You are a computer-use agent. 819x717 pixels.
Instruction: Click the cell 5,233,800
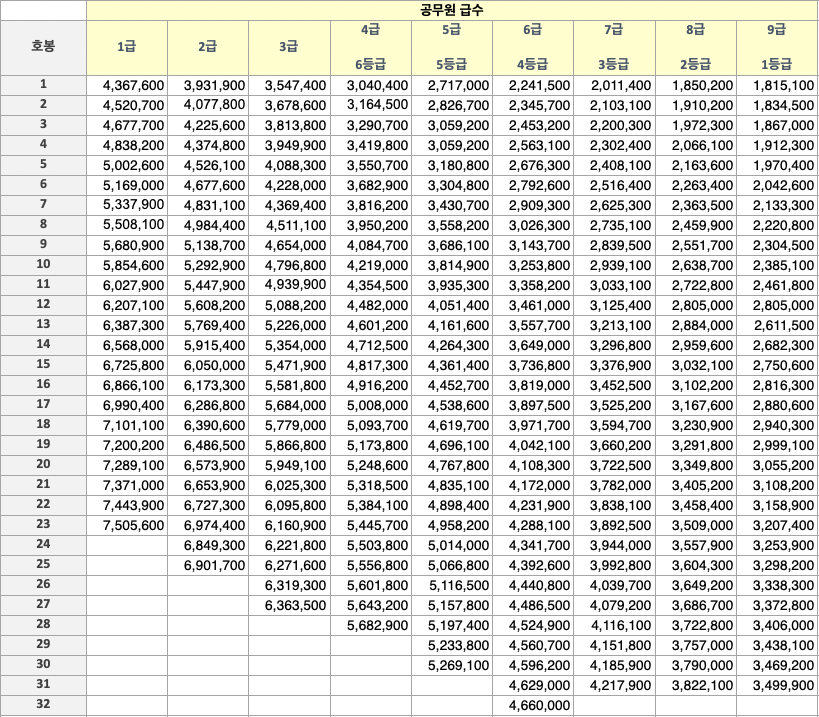[452, 645]
